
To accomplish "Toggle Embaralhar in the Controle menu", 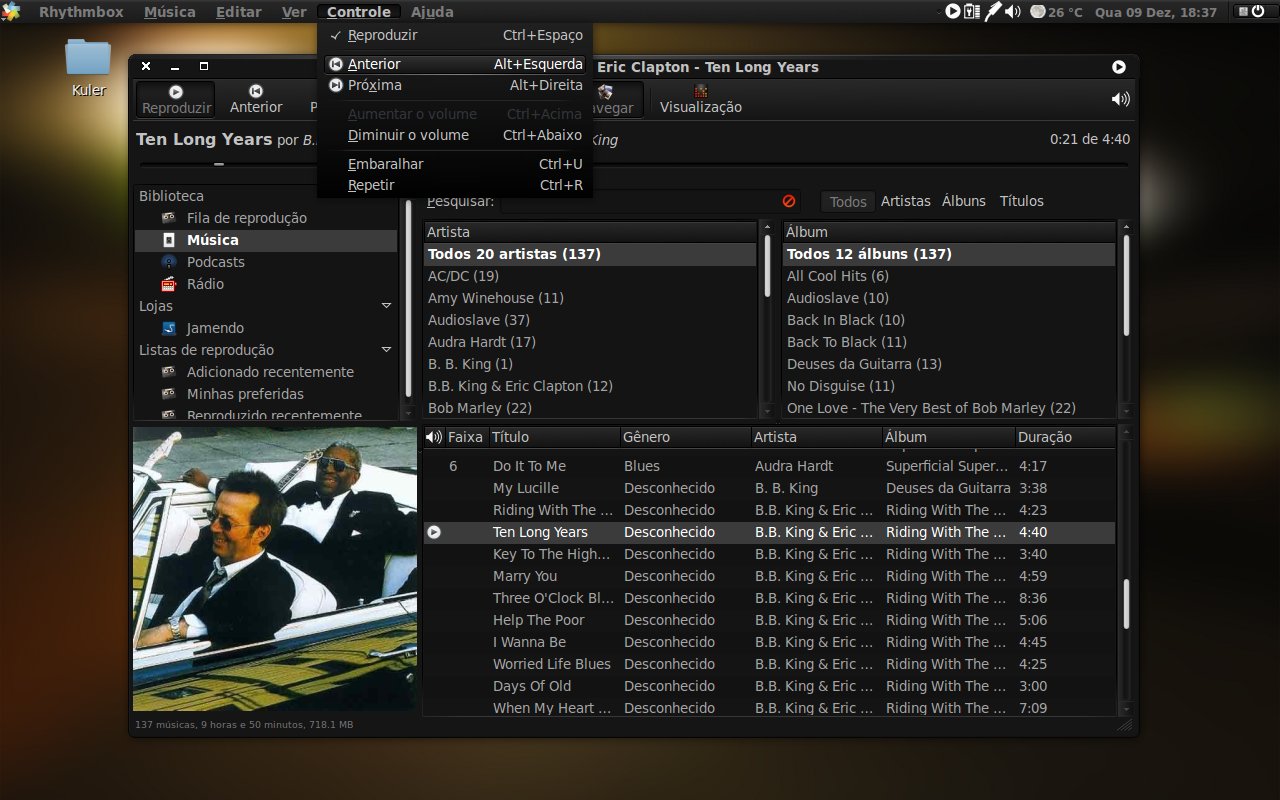I will [x=455, y=164].
